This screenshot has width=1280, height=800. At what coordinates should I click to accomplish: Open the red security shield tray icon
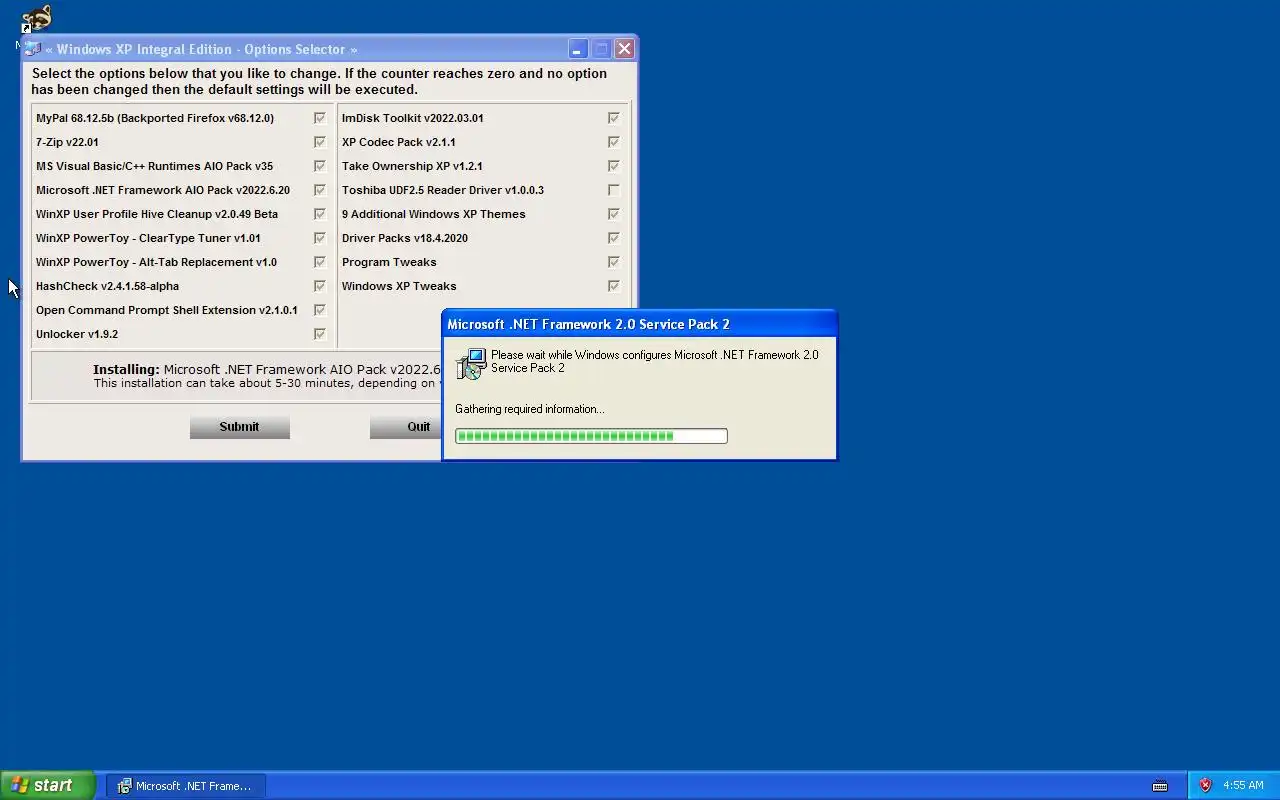click(1205, 786)
